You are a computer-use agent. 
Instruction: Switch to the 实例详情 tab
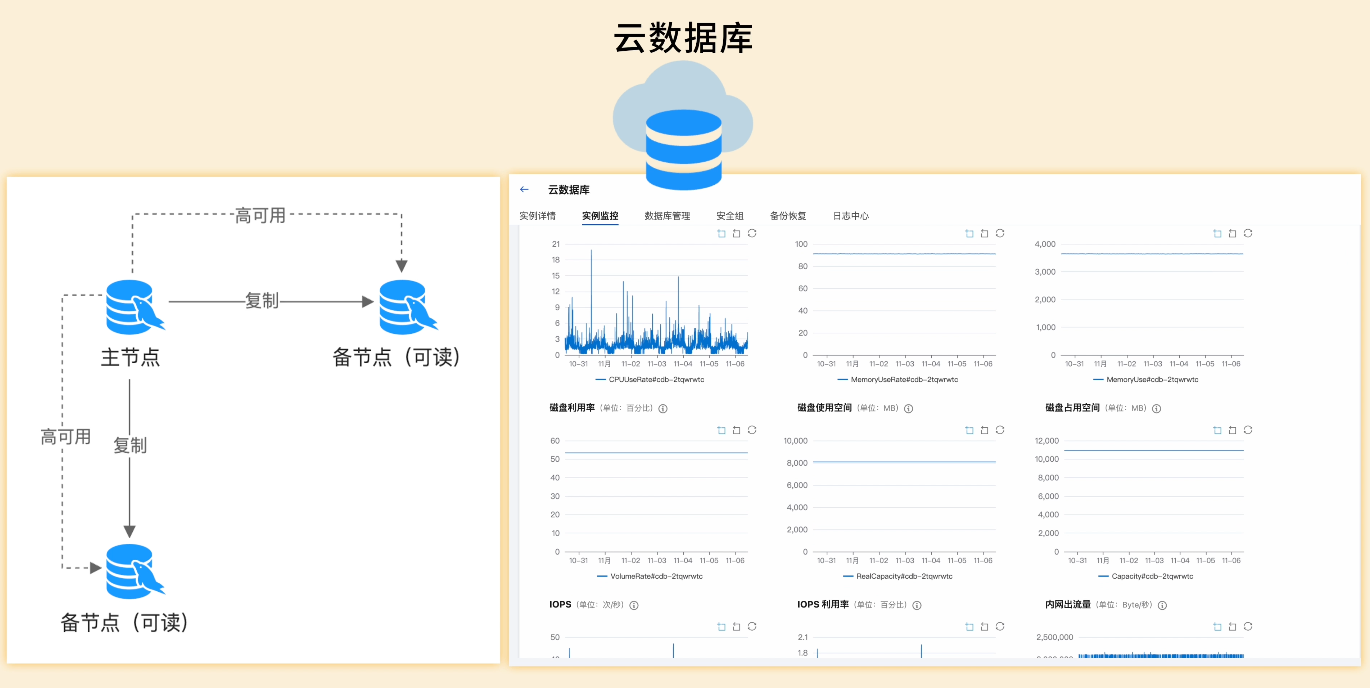[537, 216]
